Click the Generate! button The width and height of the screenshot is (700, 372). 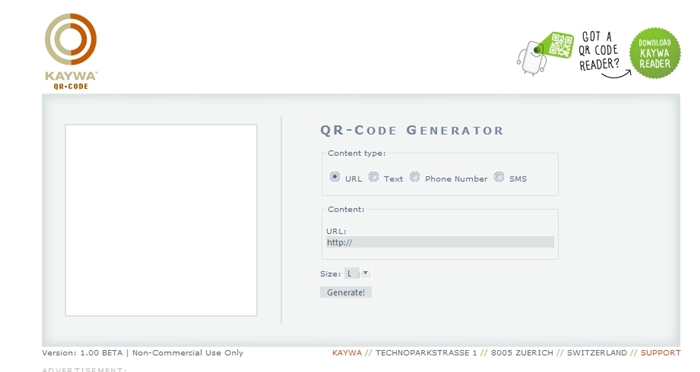click(346, 292)
